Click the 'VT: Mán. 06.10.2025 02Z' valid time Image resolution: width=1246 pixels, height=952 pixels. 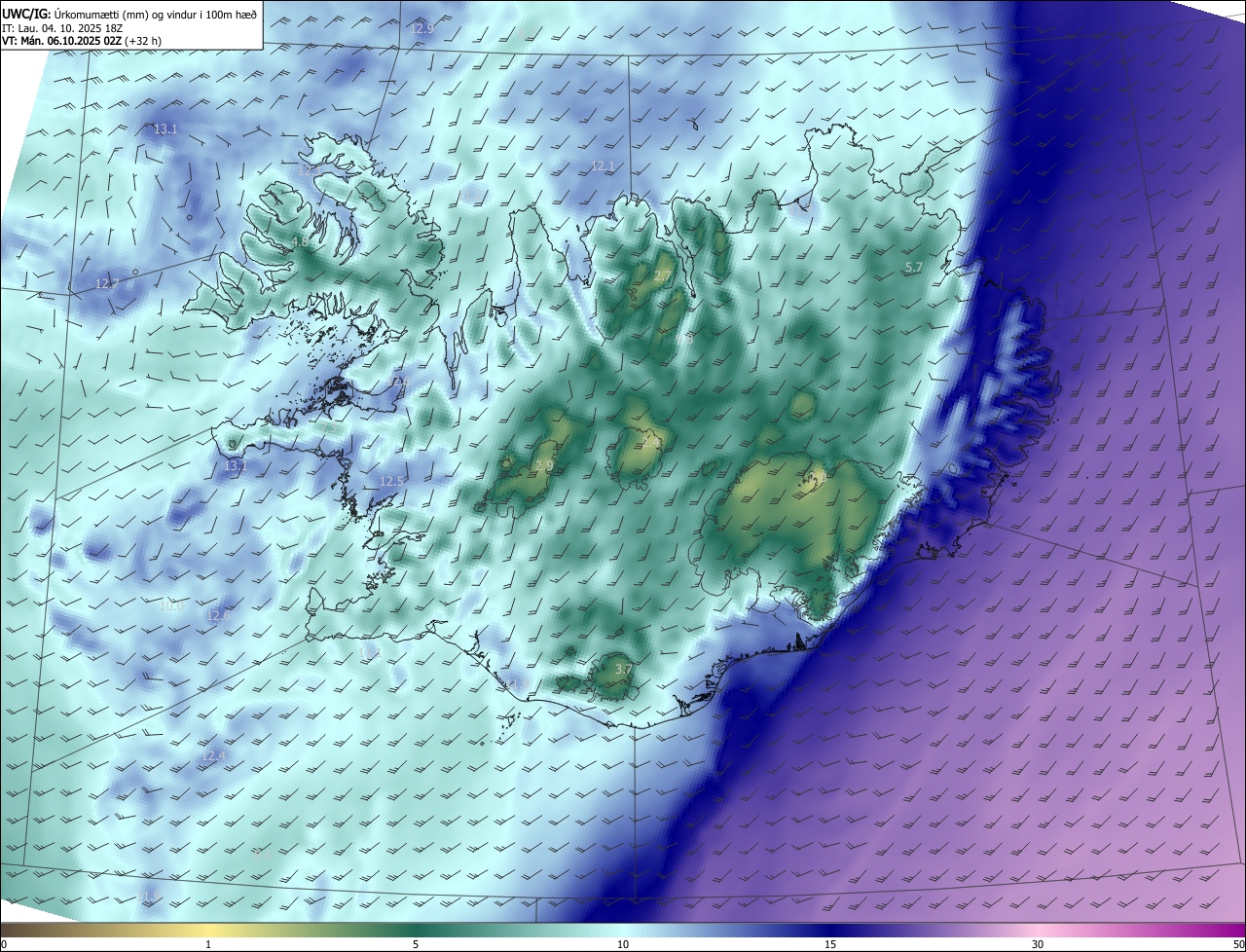point(61,41)
